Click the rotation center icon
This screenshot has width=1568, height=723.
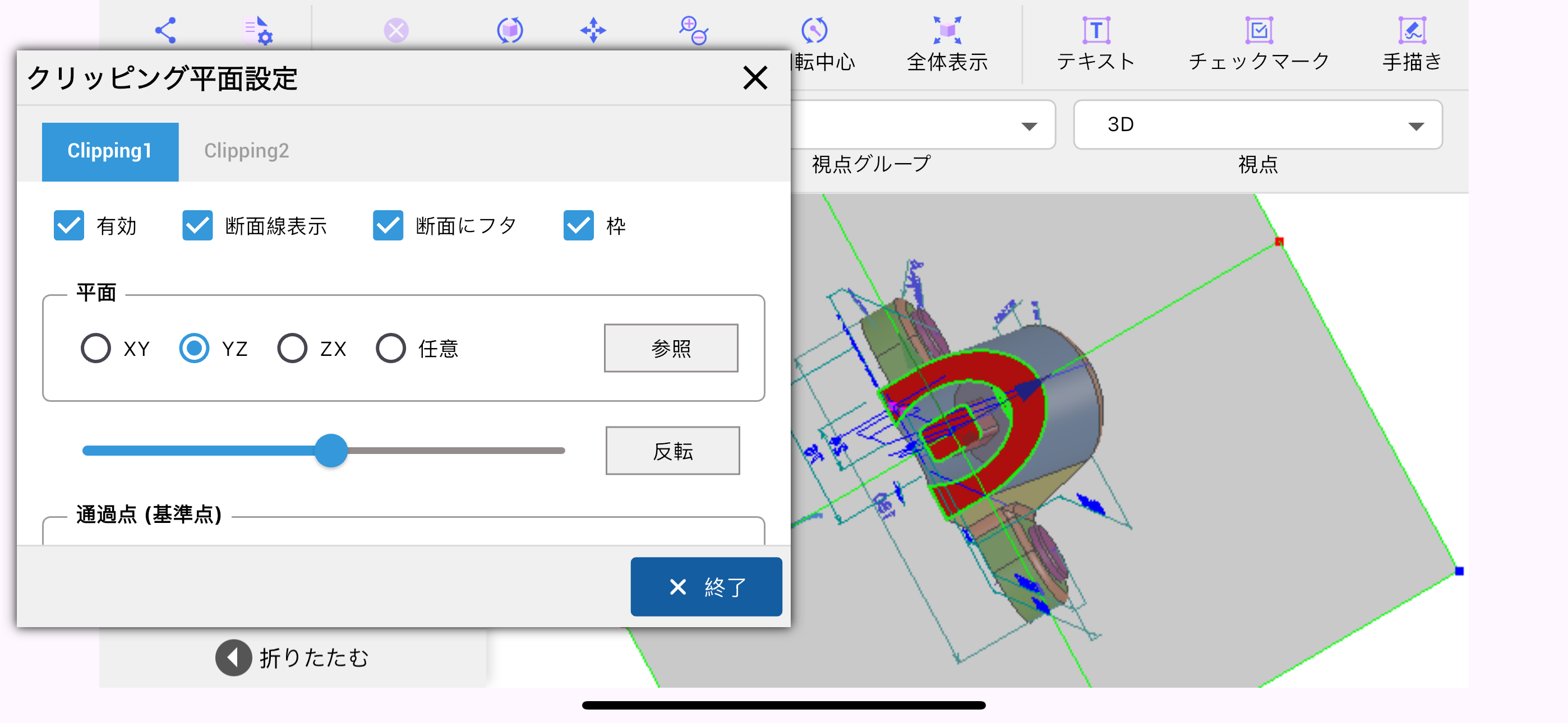(x=814, y=30)
